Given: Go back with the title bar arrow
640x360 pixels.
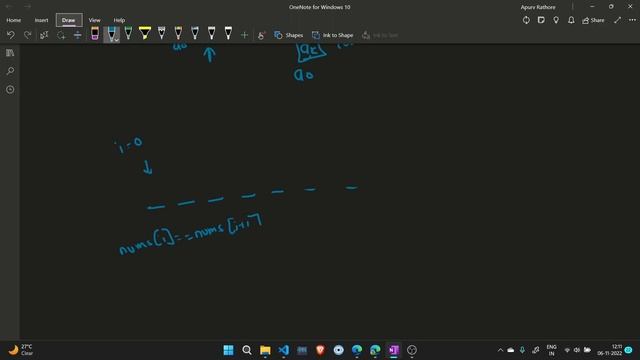Looking at the screenshot, I should [9, 7].
